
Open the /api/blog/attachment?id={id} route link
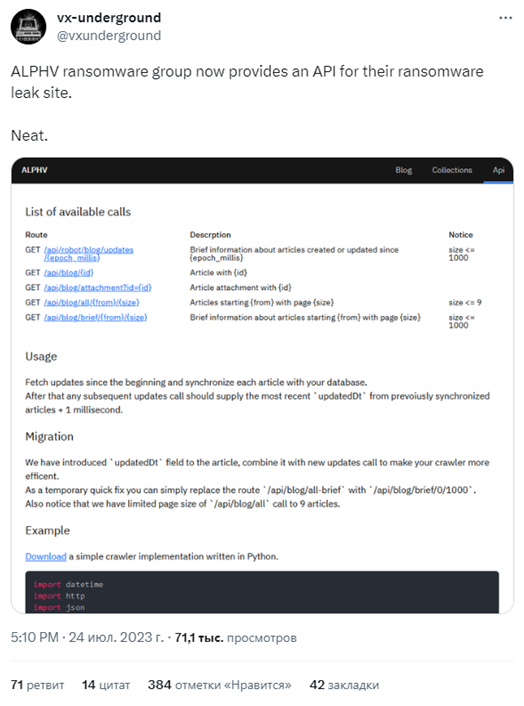(97, 288)
